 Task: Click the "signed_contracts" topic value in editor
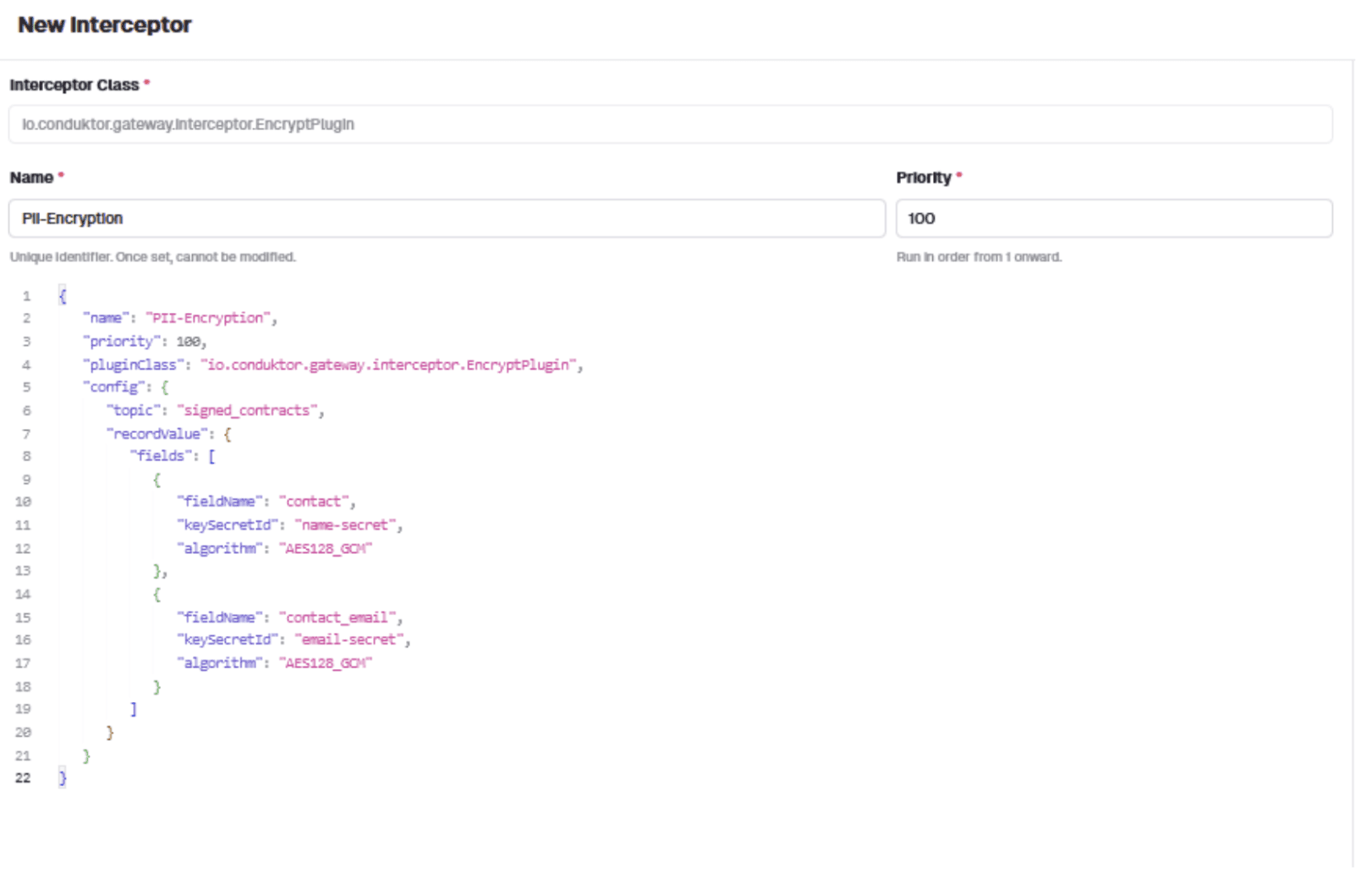[247, 410]
